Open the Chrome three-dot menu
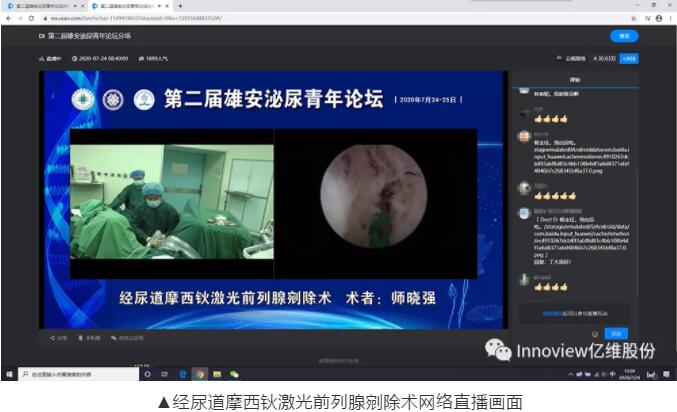677x412 pixels. [669, 18]
